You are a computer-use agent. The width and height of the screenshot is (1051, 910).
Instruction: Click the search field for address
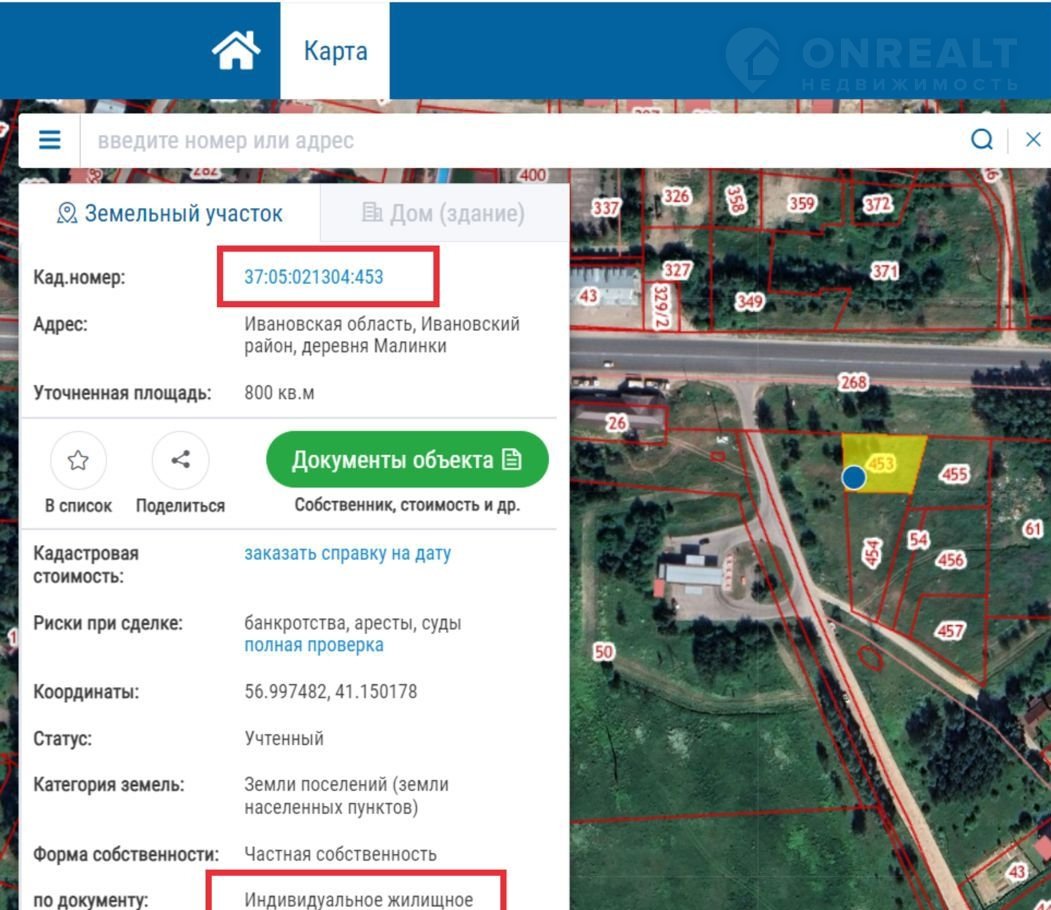coord(520,140)
